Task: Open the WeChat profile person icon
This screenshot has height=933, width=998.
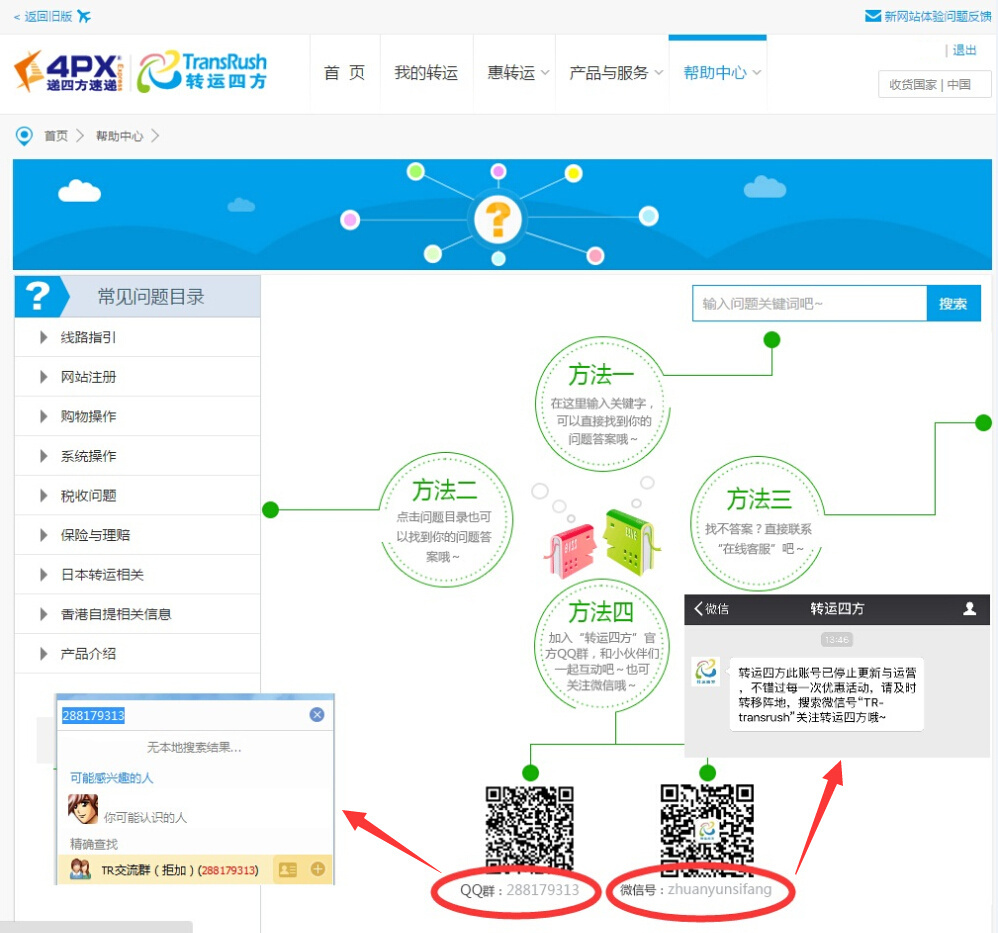Action: click(x=969, y=608)
